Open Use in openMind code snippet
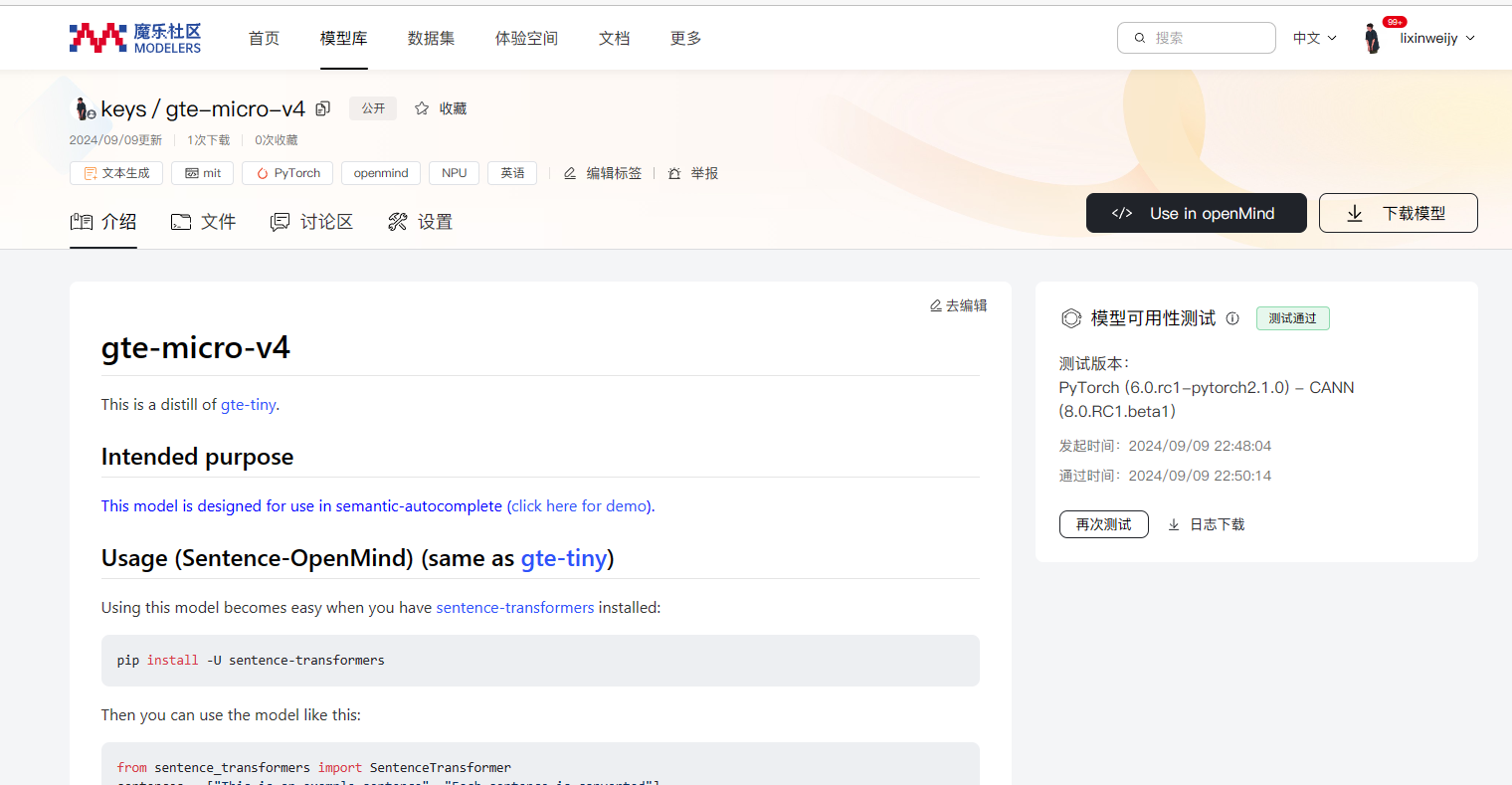This screenshot has width=1512, height=785. coord(1196,212)
